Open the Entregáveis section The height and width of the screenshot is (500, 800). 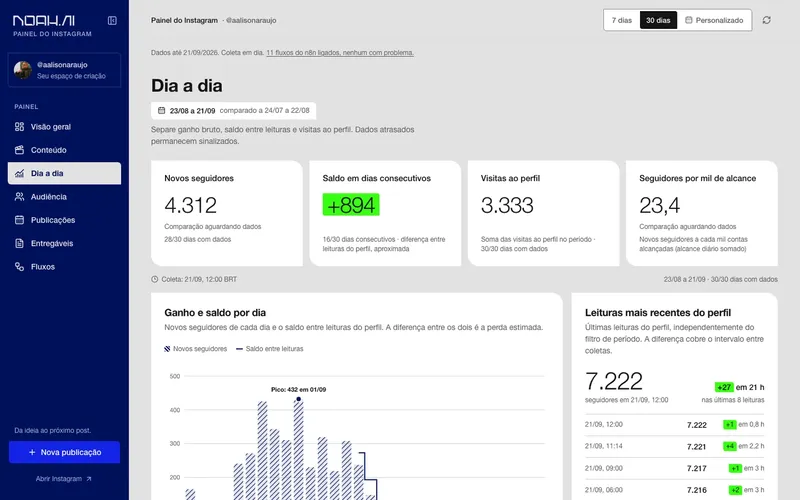pyautogui.click(x=64, y=243)
